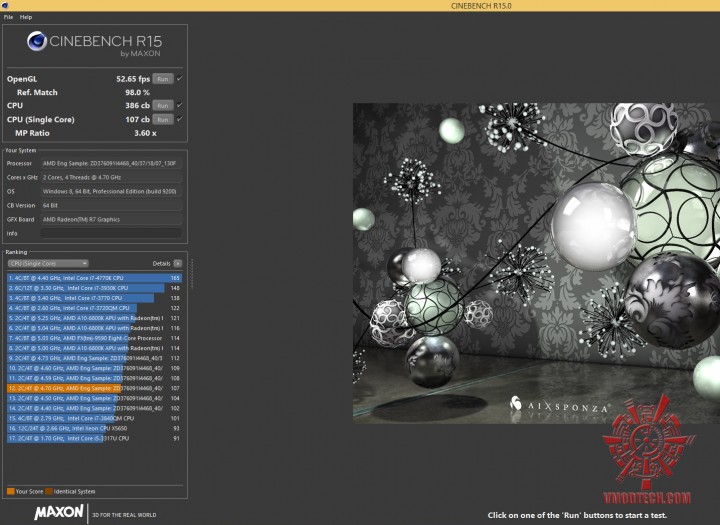Screen dimensions: 720x525
Task: Select ranking row 16 Intel Xeon X5650
Action: [94, 429]
